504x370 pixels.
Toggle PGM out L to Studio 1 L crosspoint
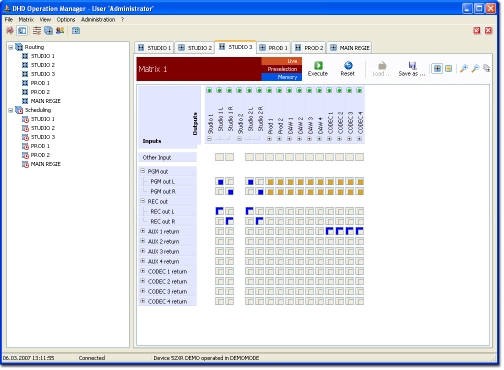(x=220, y=182)
